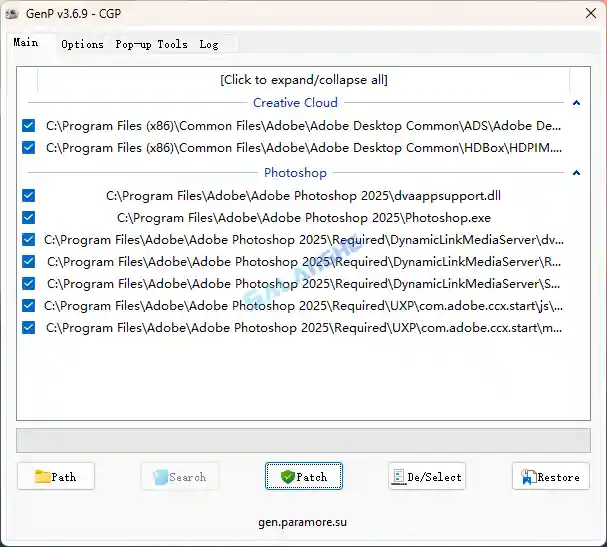Screen dimensions: 607x547
Task: Open the Pop-up Tools tab
Action: [151, 45]
